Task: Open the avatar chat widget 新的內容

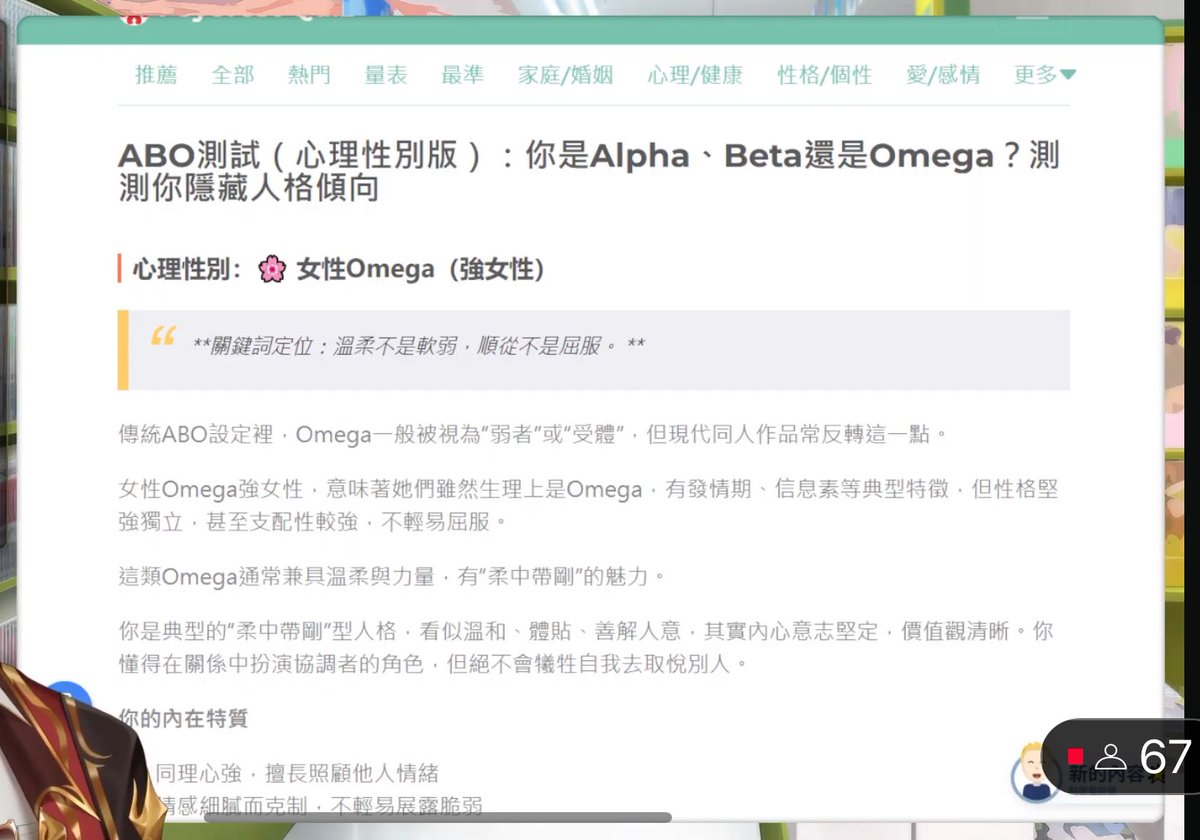Action: point(1035,776)
